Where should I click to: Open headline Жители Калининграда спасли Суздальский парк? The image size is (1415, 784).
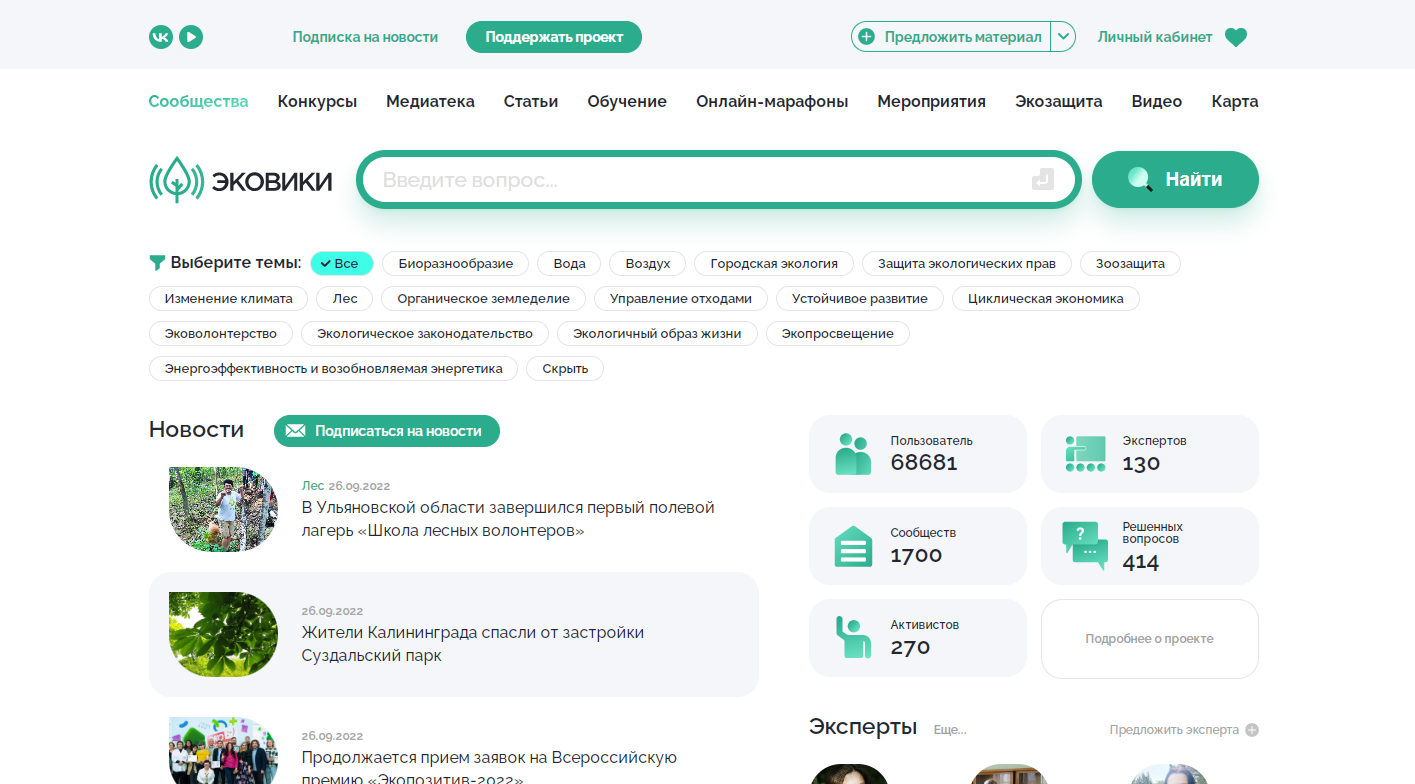pyautogui.click(x=473, y=644)
